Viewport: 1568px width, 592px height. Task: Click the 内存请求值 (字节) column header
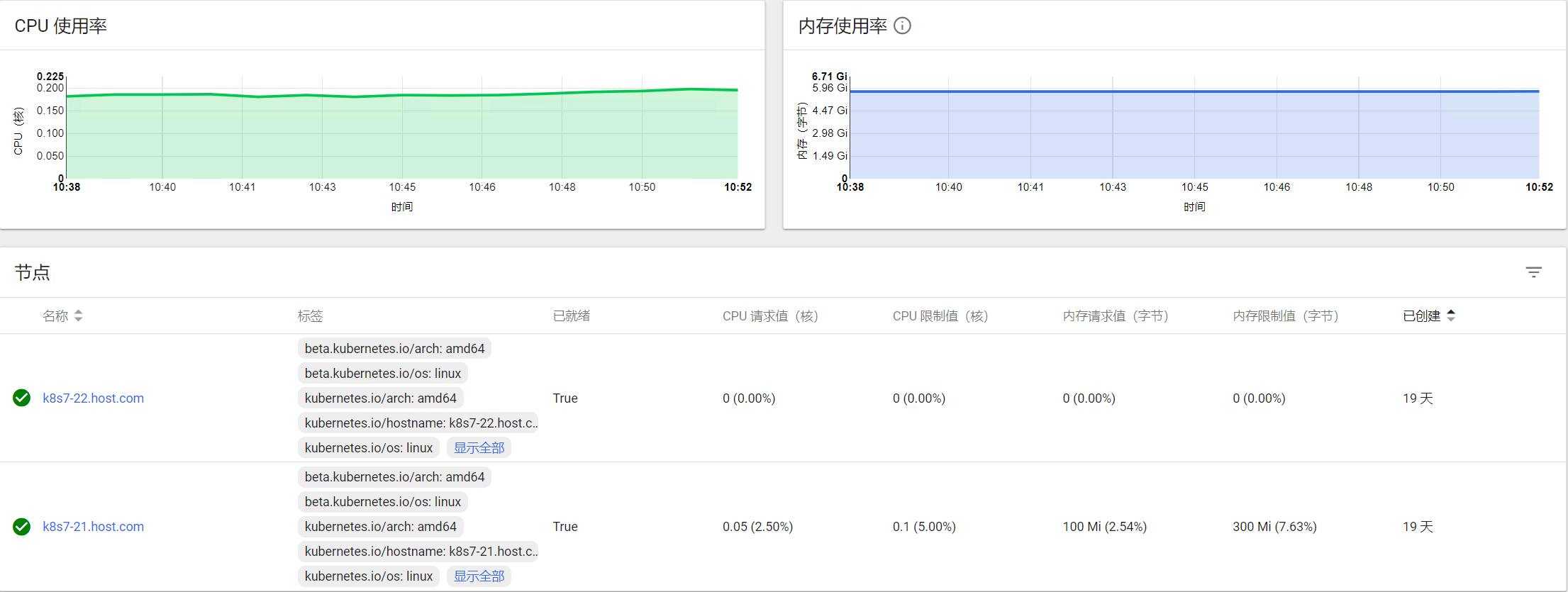point(1115,315)
